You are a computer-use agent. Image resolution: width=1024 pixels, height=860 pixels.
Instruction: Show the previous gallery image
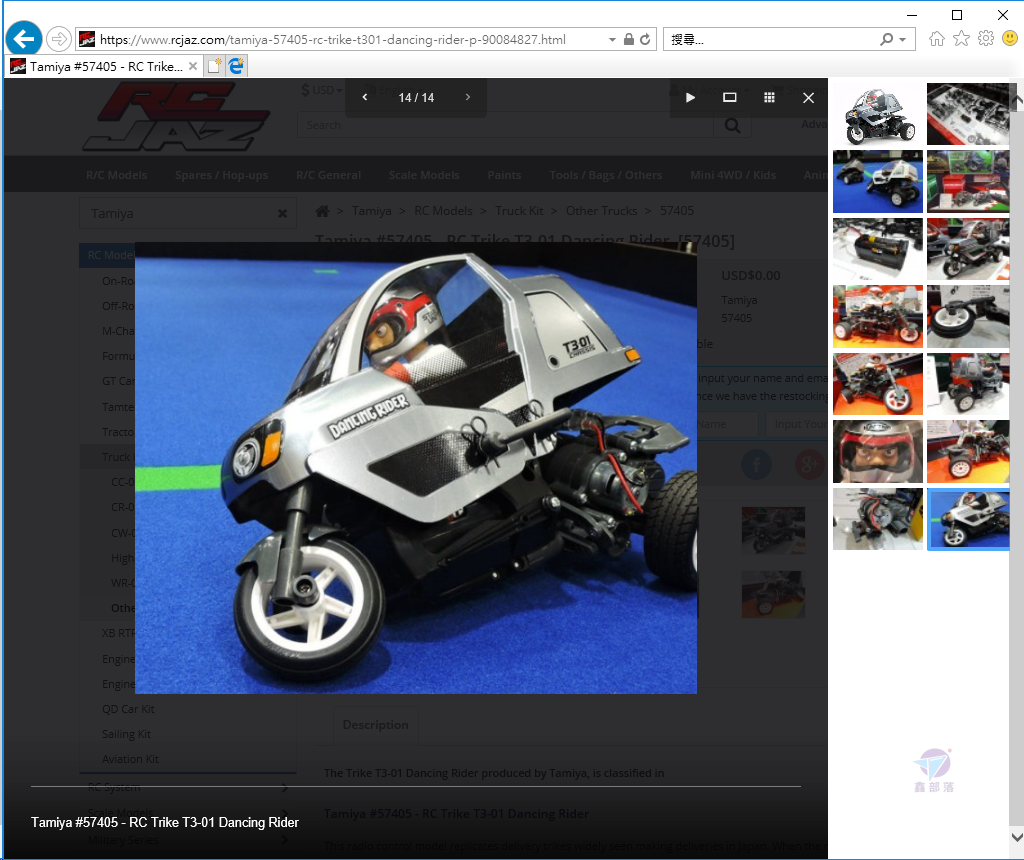click(364, 97)
